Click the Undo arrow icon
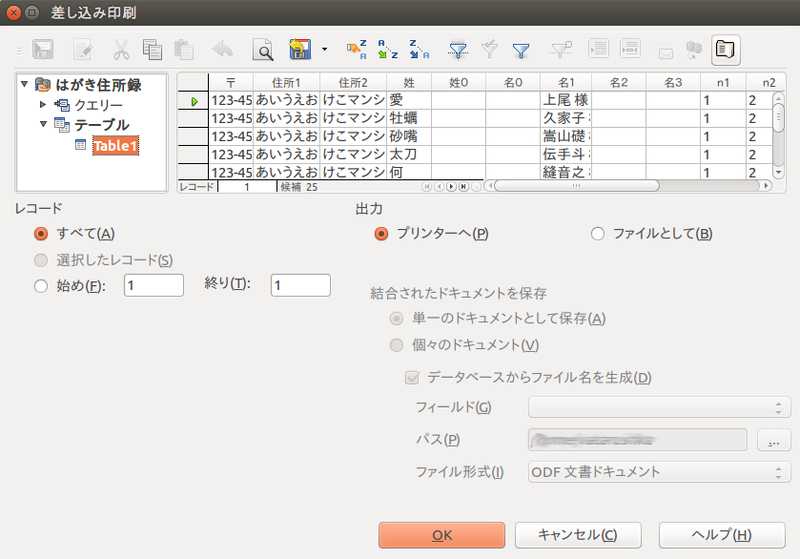 coord(222,49)
